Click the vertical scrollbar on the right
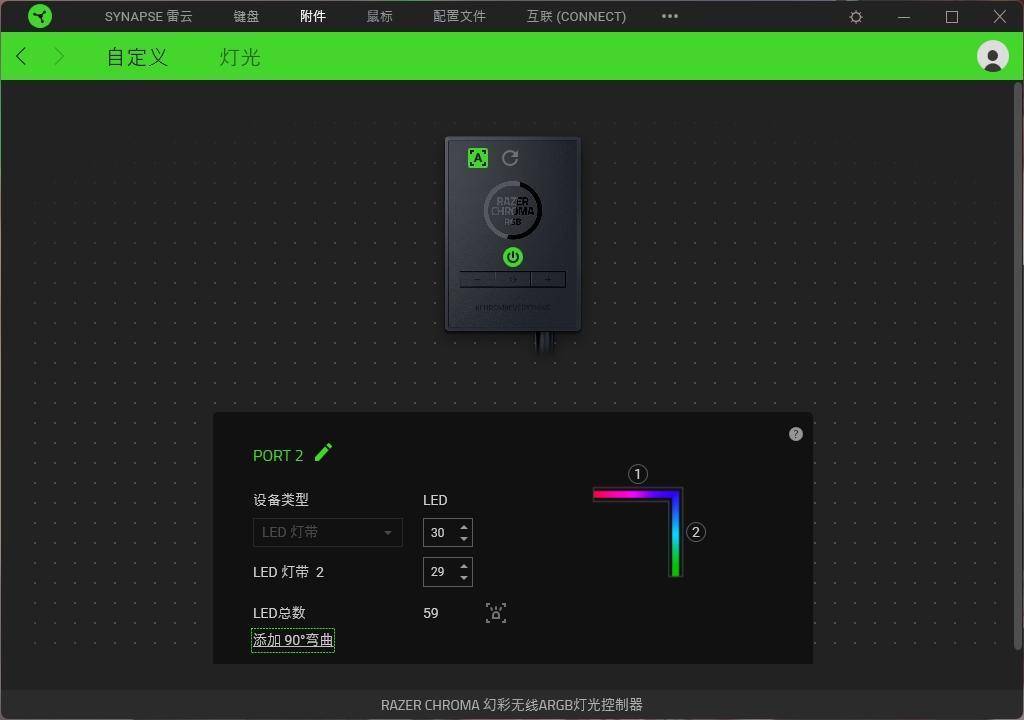 click(1017, 366)
